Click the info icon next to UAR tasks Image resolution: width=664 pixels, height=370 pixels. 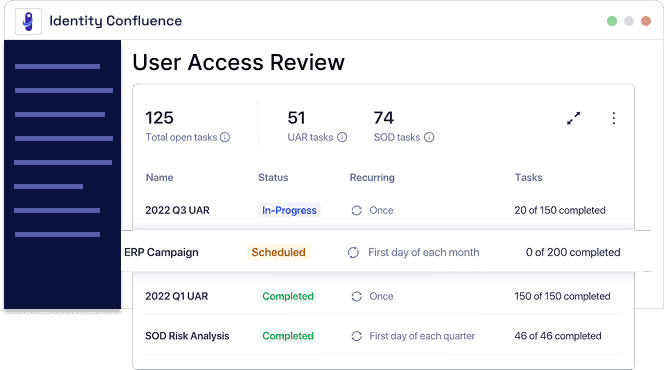(342, 137)
